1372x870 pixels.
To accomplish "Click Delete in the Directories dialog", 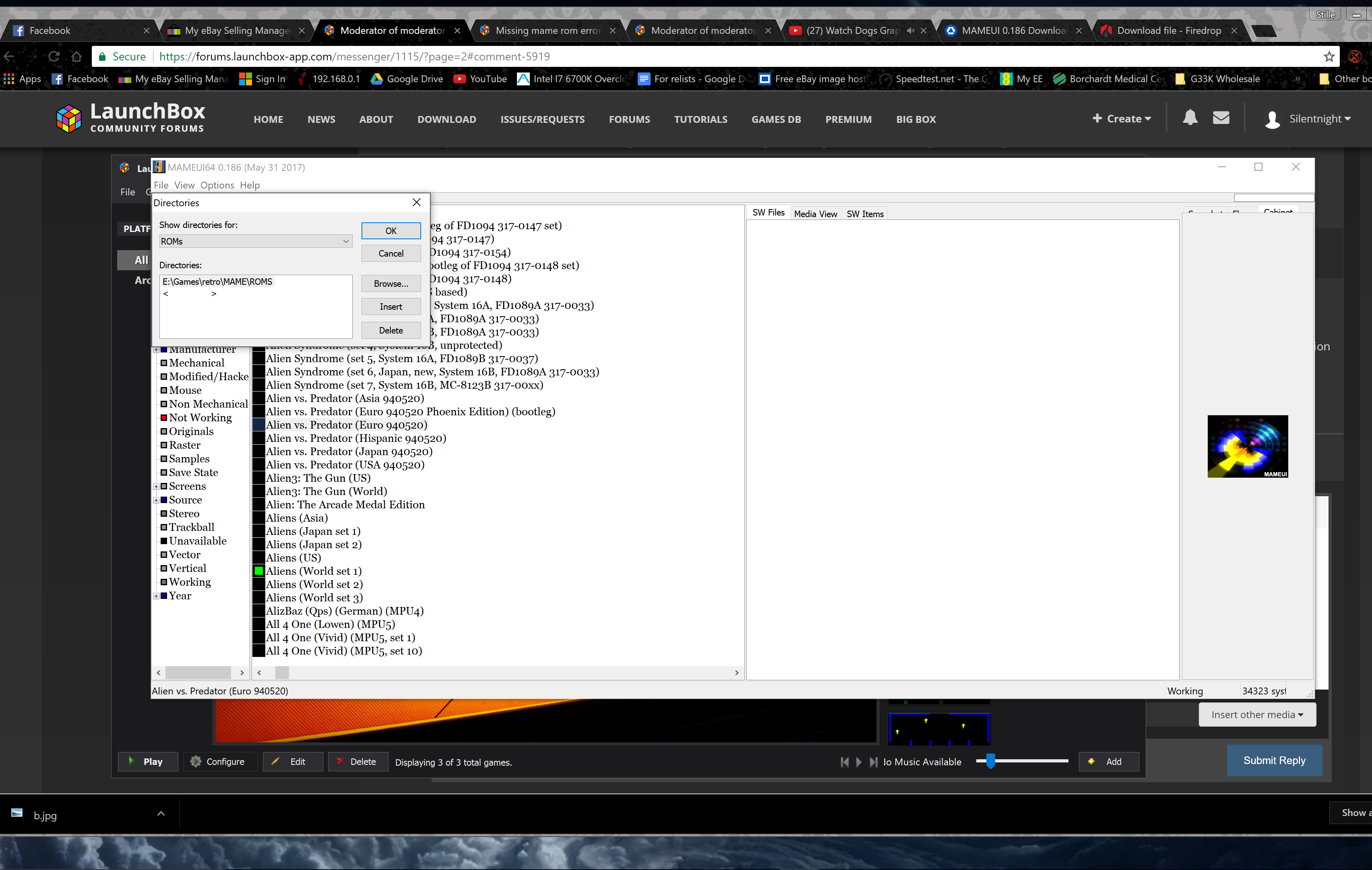I will pos(391,330).
